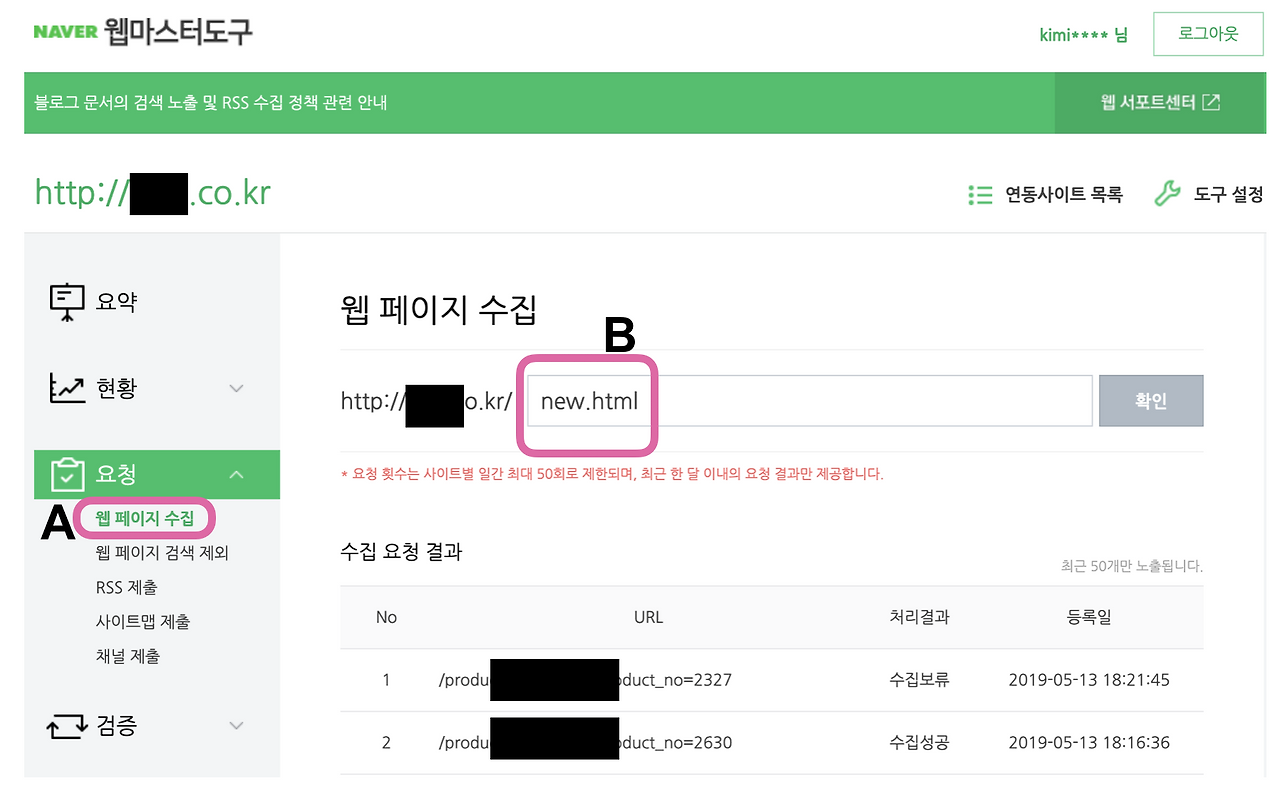Click the 확인 submit button
This screenshot has width=1280, height=798.
tap(1150, 400)
